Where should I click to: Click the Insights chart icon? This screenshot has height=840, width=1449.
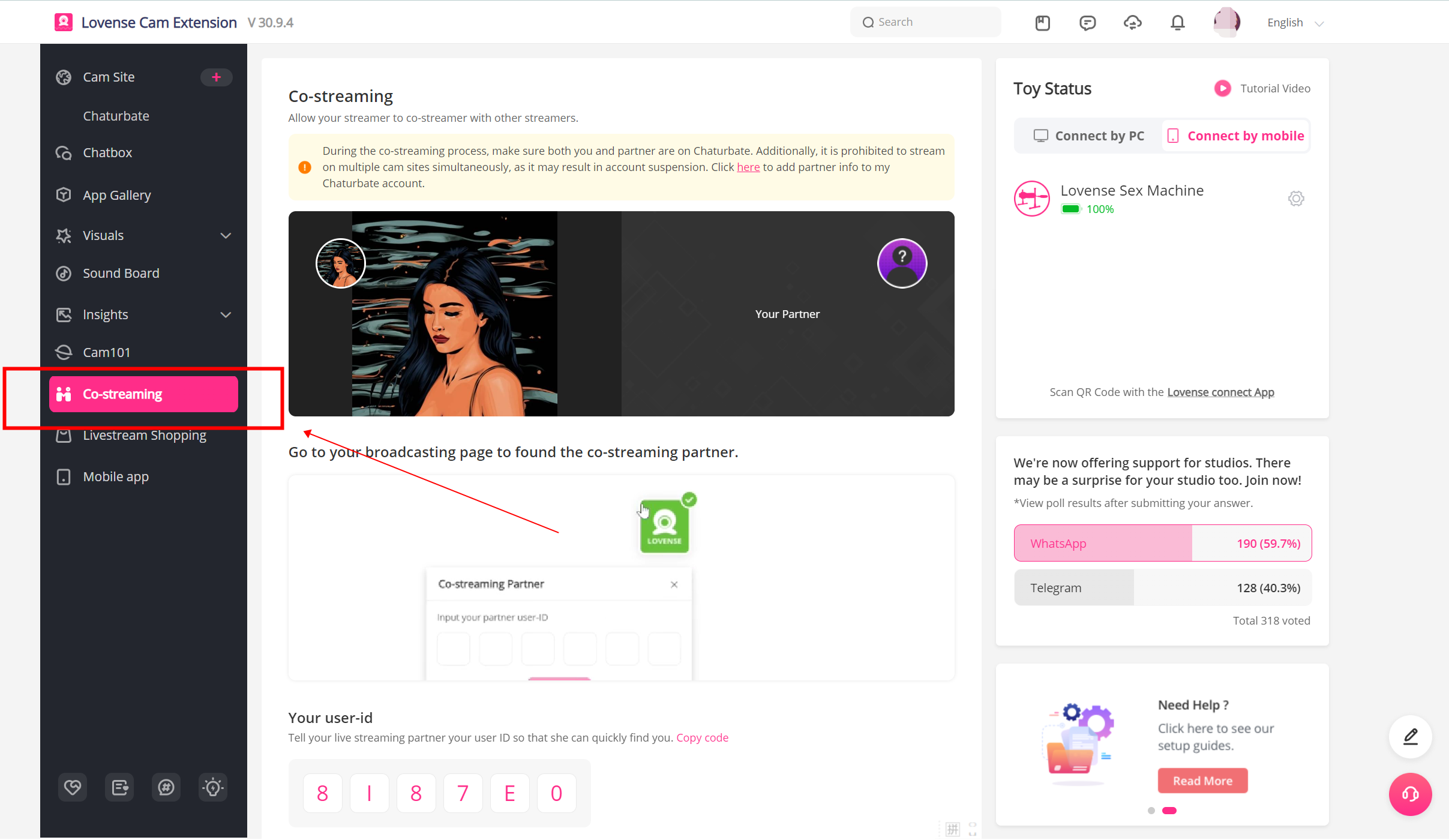point(64,314)
